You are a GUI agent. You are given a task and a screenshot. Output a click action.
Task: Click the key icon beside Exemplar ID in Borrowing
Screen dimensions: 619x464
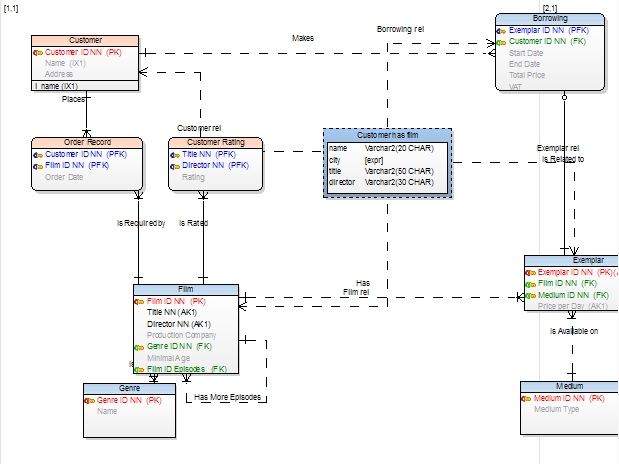click(501, 31)
